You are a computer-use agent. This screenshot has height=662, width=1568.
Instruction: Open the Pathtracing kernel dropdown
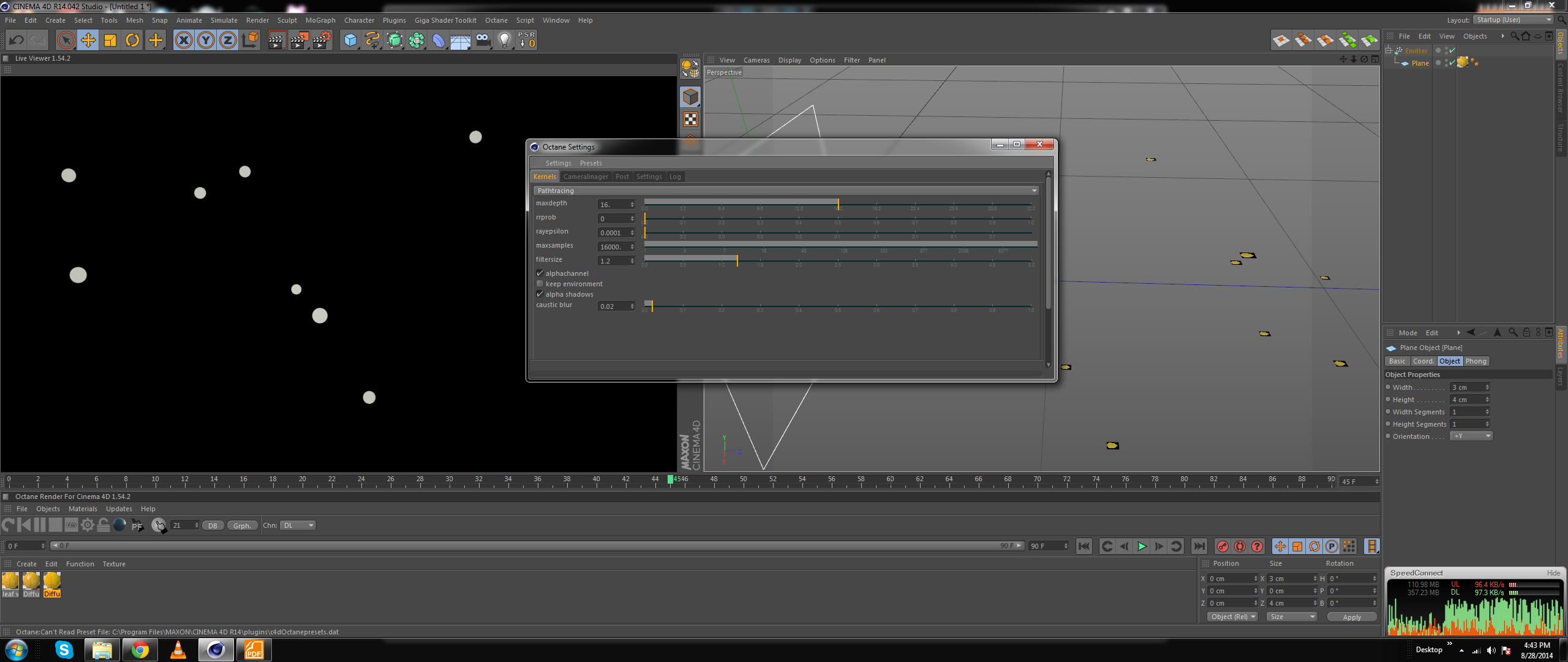pyautogui.click(x=786, y=191)
